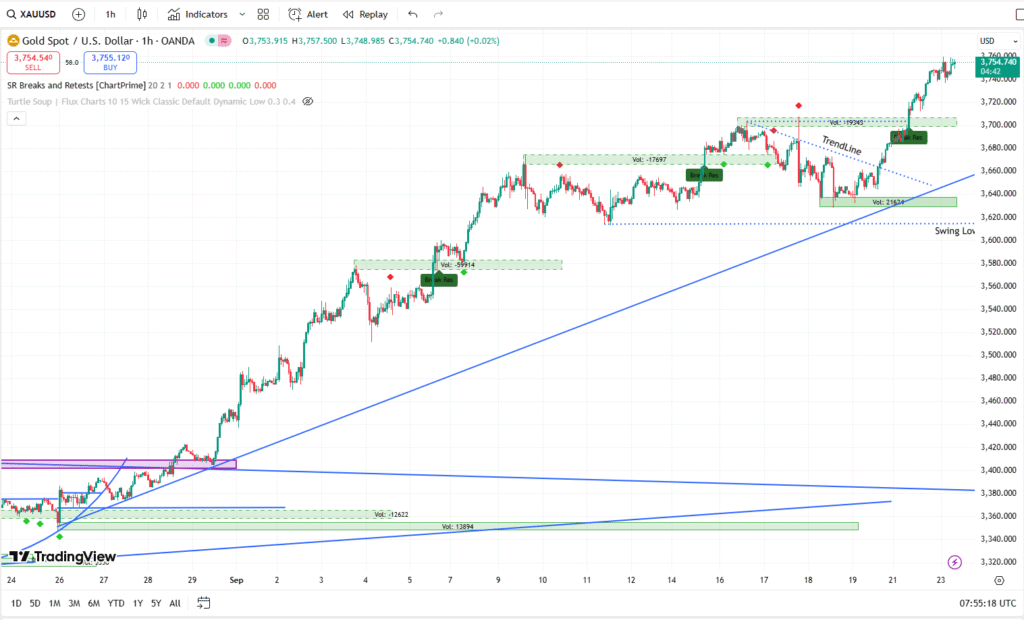Screen dimensions: 1024x620
Task: Click the SELL 3,754.54 button
Action: (x=32, y=61)
